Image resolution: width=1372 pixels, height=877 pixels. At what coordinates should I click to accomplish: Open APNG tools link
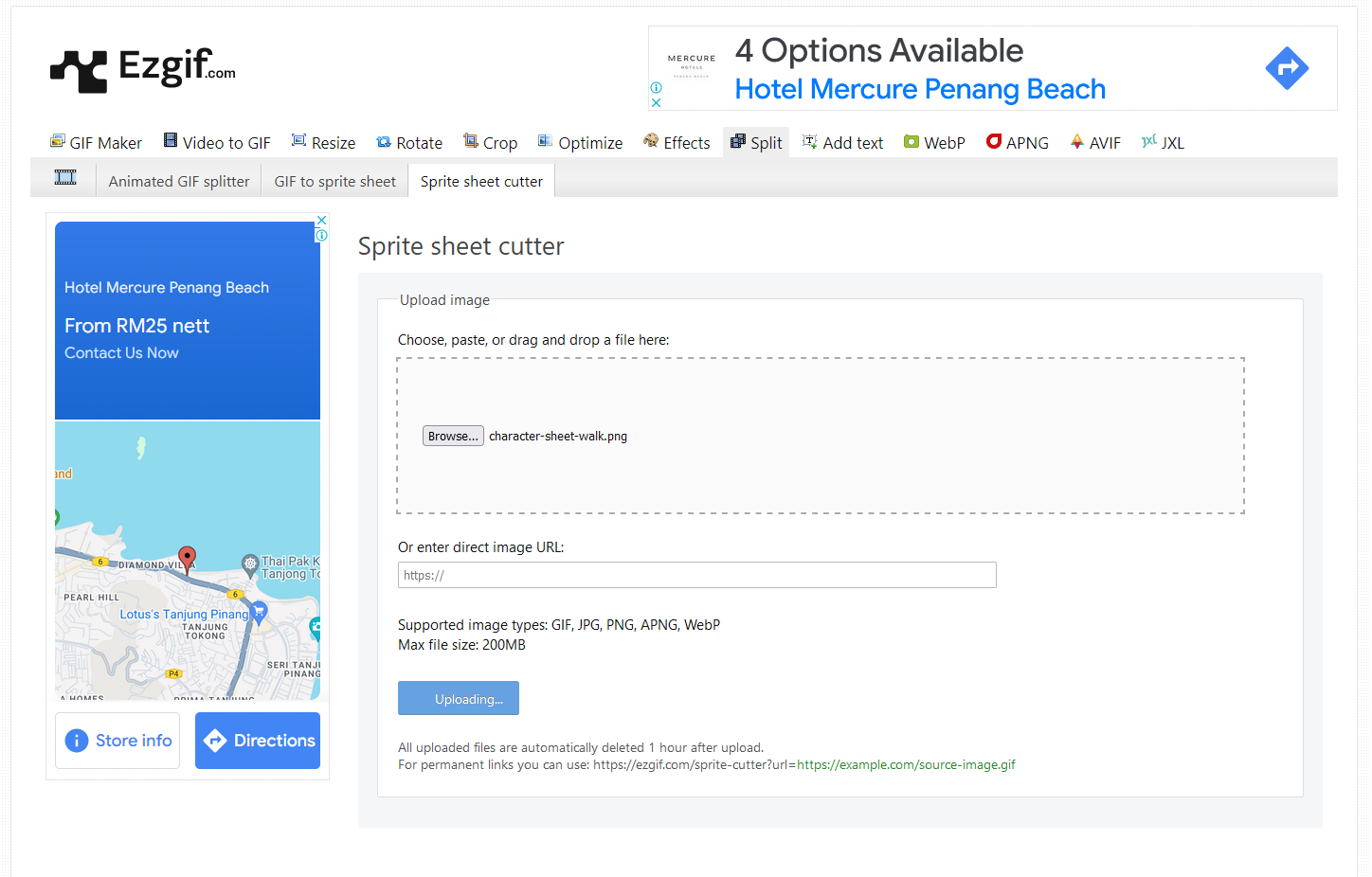click(x=1027, y=143)
